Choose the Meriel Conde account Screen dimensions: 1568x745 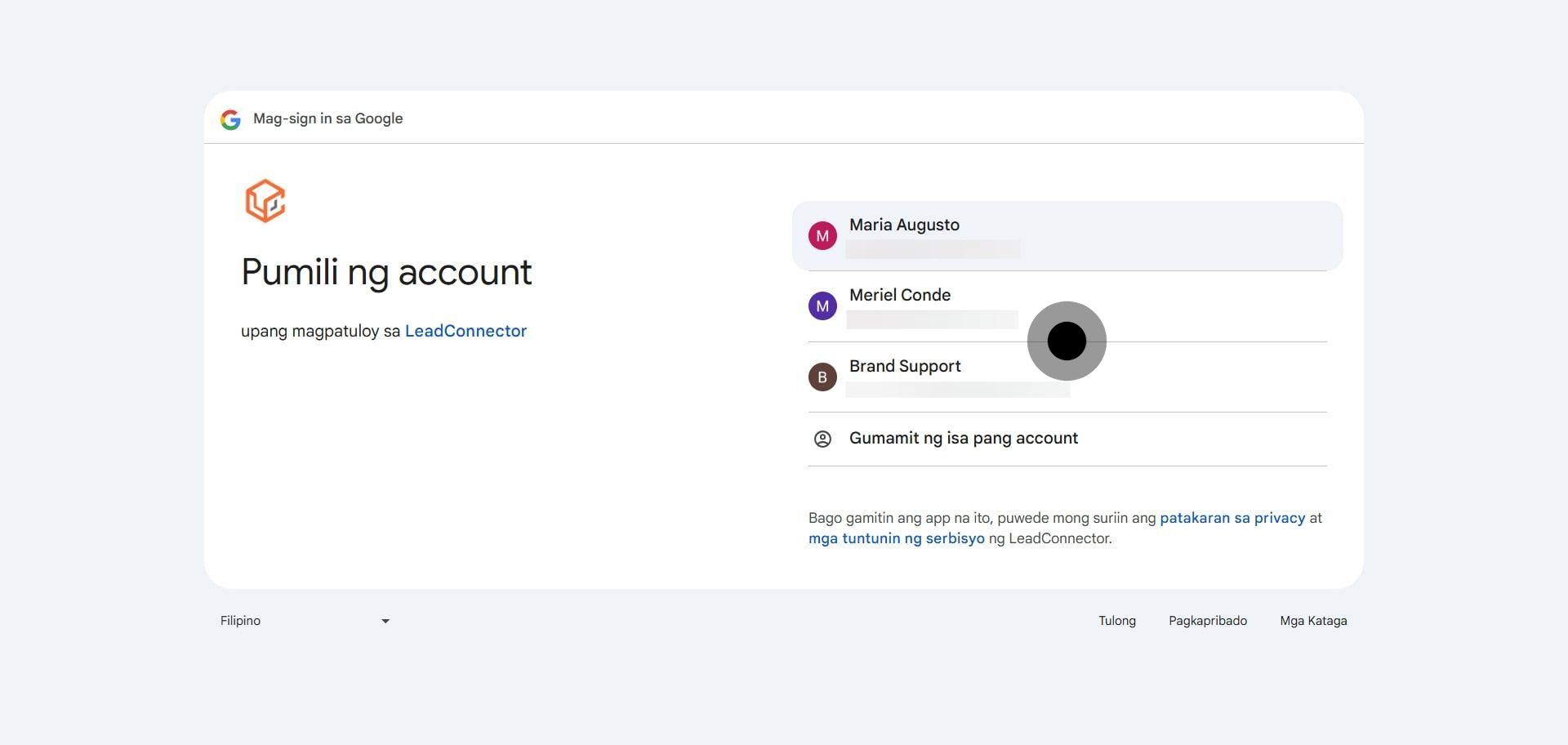pos(1067,306)
